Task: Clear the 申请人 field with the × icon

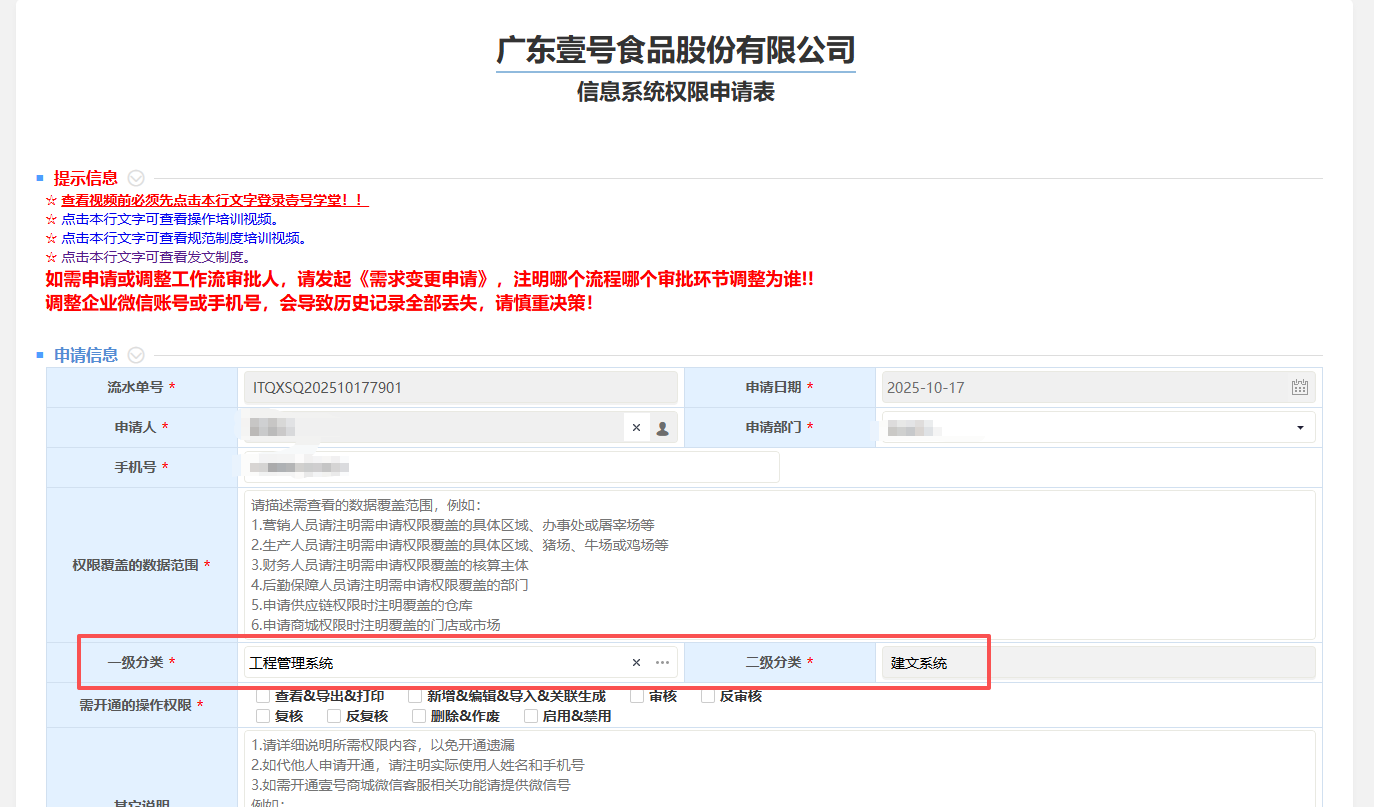Action: (x=636, y=428)
